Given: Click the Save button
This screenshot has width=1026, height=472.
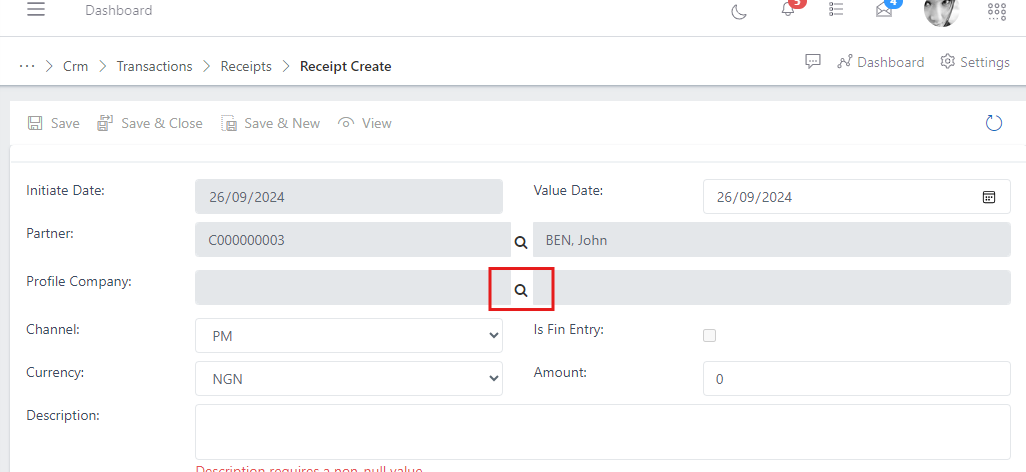Looking at the screenshot, I should pyautogui.click(x=54, y=123).
